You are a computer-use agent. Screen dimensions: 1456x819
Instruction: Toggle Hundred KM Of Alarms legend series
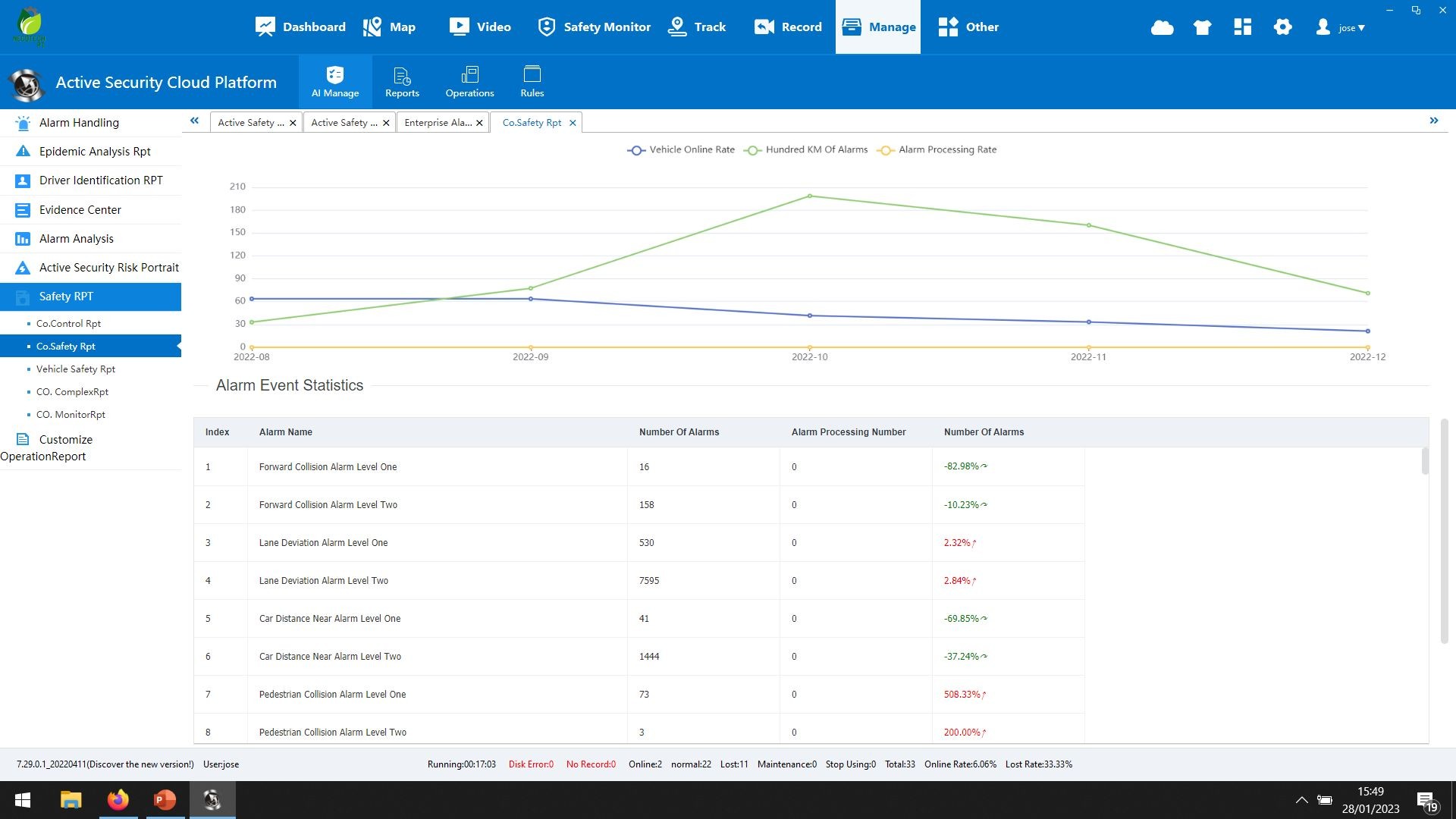pos(805,149)
